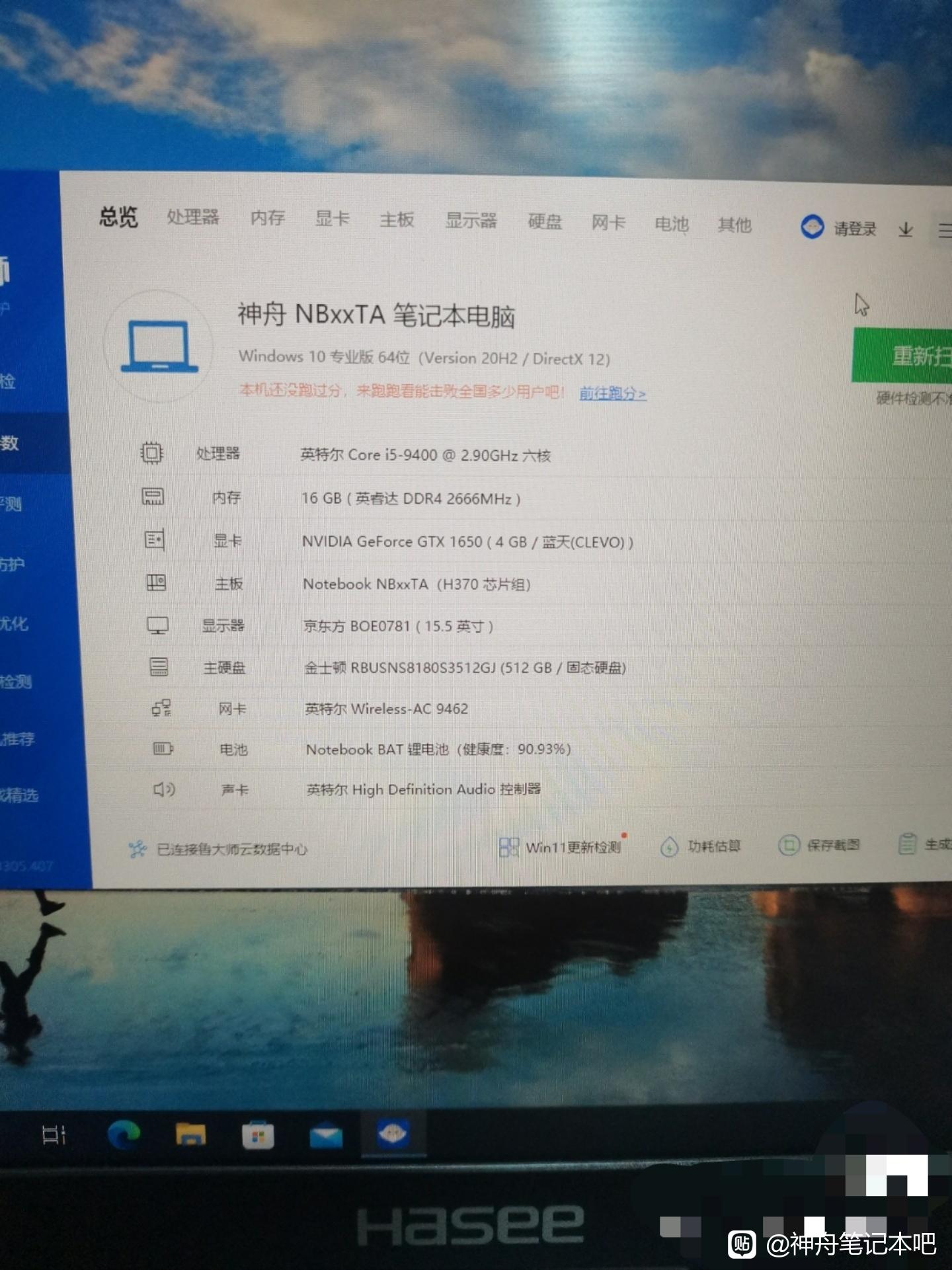This screenshot has width=952, height=1270.
Task: Click the laptop computer illustration icon
Action: [159, 346]
